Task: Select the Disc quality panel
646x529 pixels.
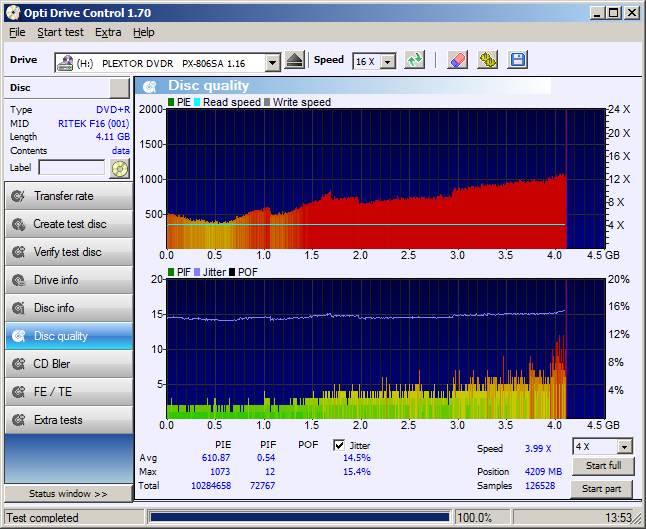Action: (x=69, y=336)
